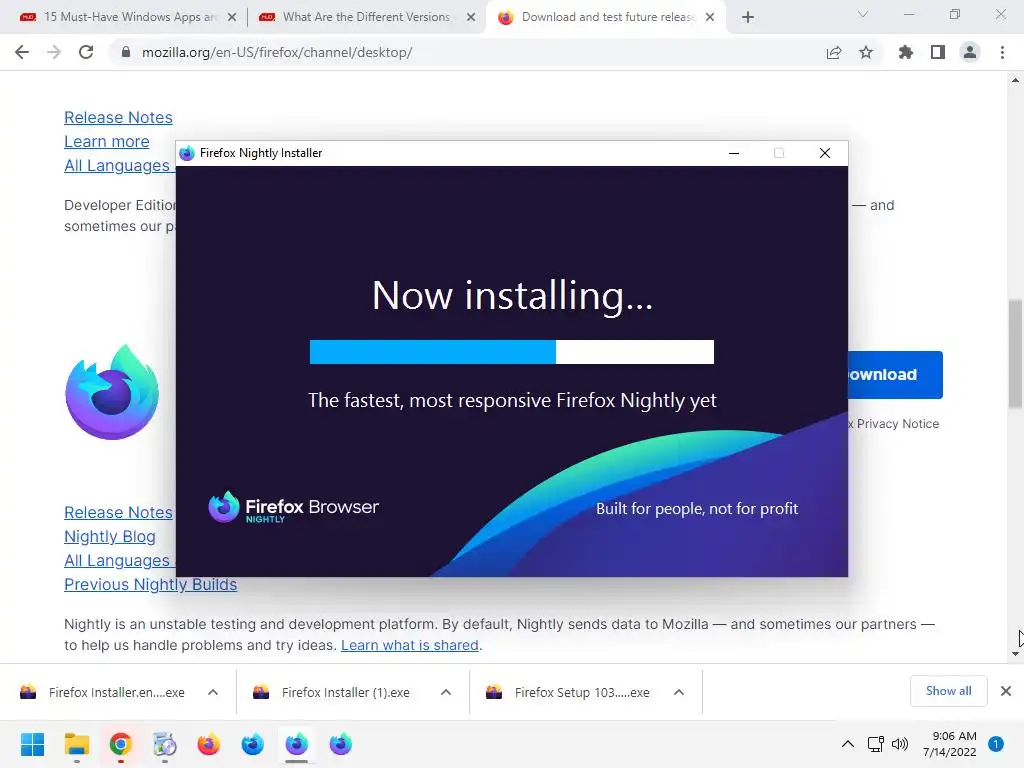Viewport: 1024px width, 768px height.
Task: Click the blue Download button on the page
Action: [x=895, y=375]
